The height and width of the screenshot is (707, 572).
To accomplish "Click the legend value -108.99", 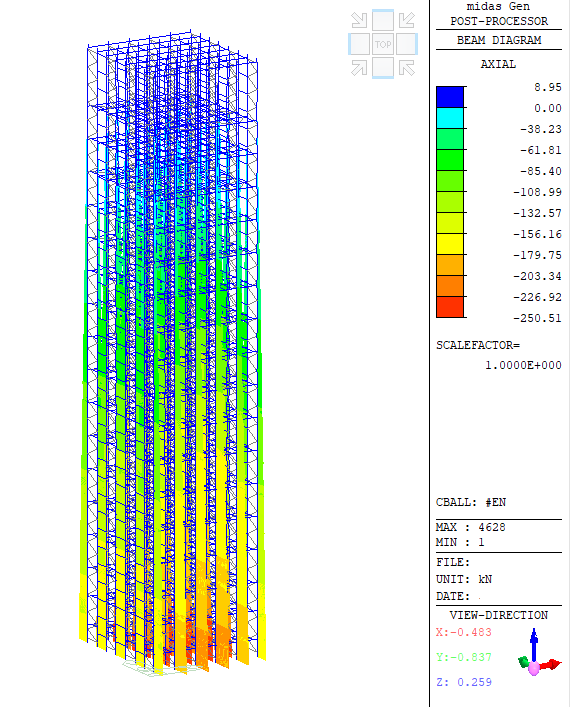I will click(x=537, y=192).
